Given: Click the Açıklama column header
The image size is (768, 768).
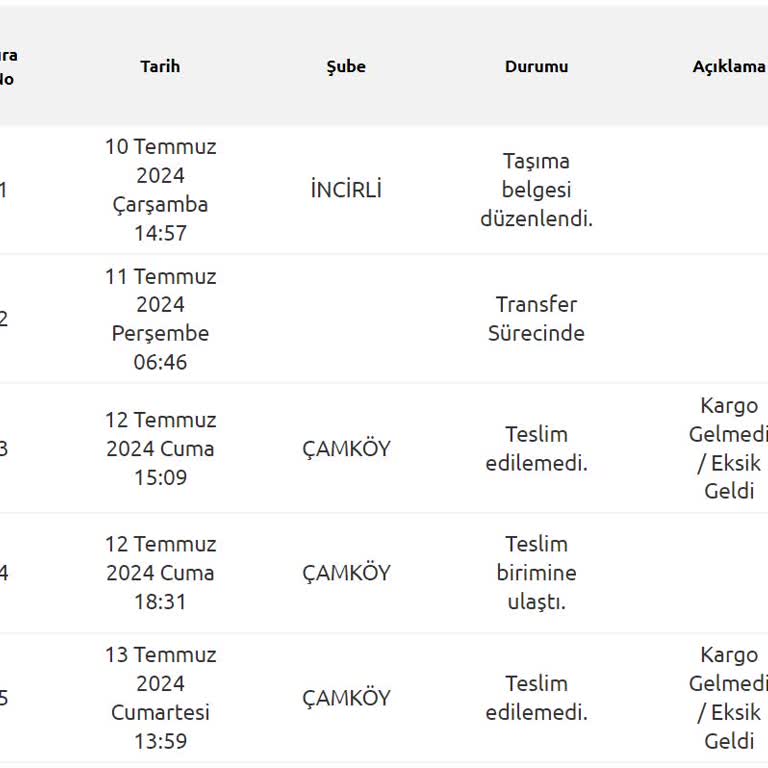Looking at the screenshot, I should pos(728,67).
